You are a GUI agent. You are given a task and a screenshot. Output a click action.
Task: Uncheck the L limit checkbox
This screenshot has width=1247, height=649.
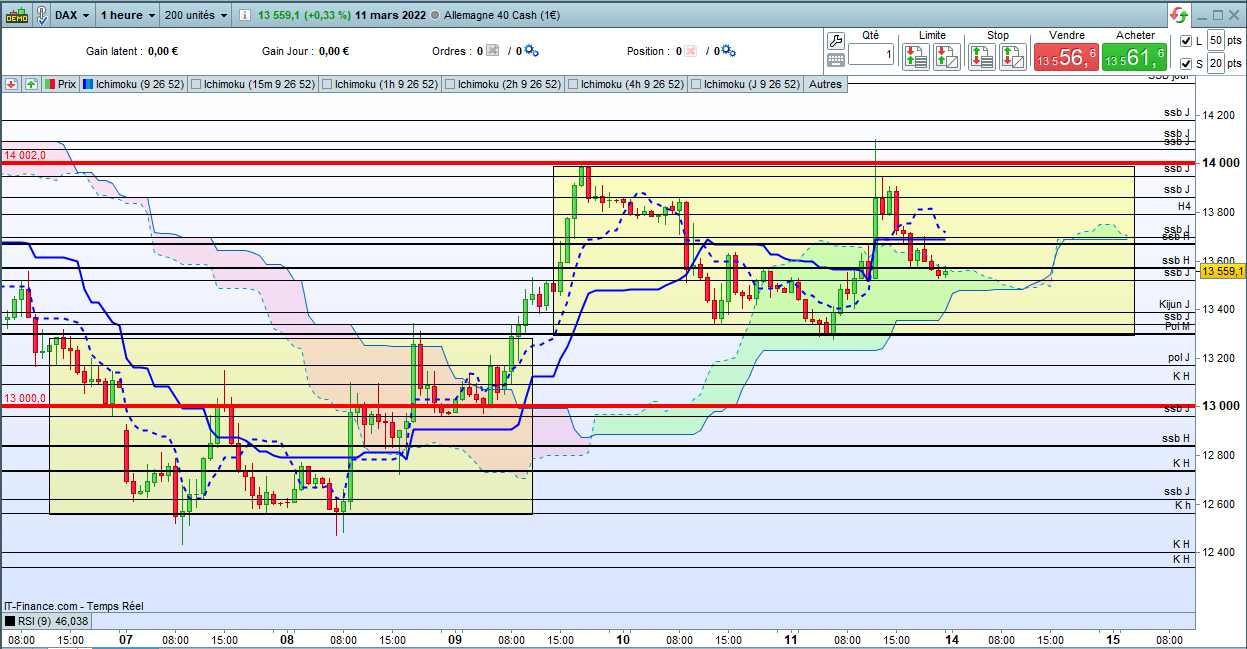(x=1186, y=41)
